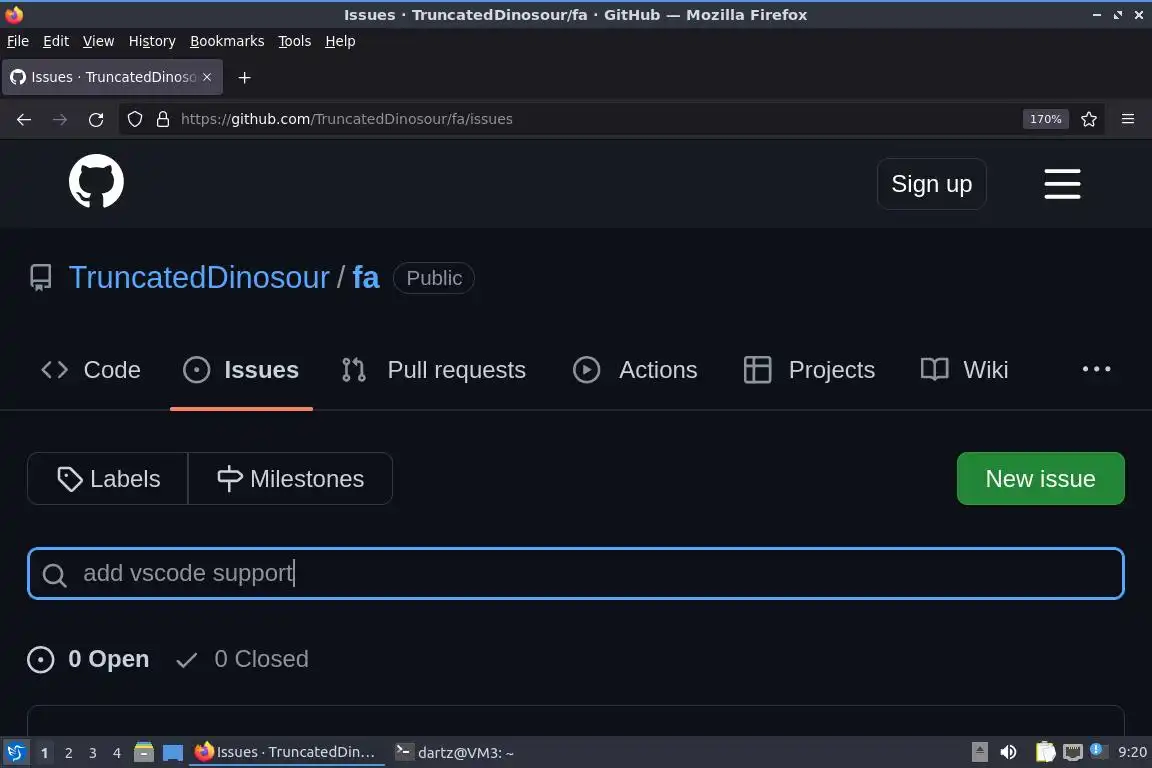This screenshot has height=768, width=1152.
Task: Open the GitHub hamburger navigation menu
Action: pos(1062,184)
